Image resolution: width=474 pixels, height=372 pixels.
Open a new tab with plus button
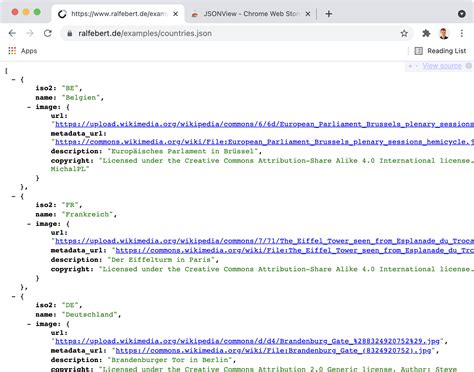point(329,14)
